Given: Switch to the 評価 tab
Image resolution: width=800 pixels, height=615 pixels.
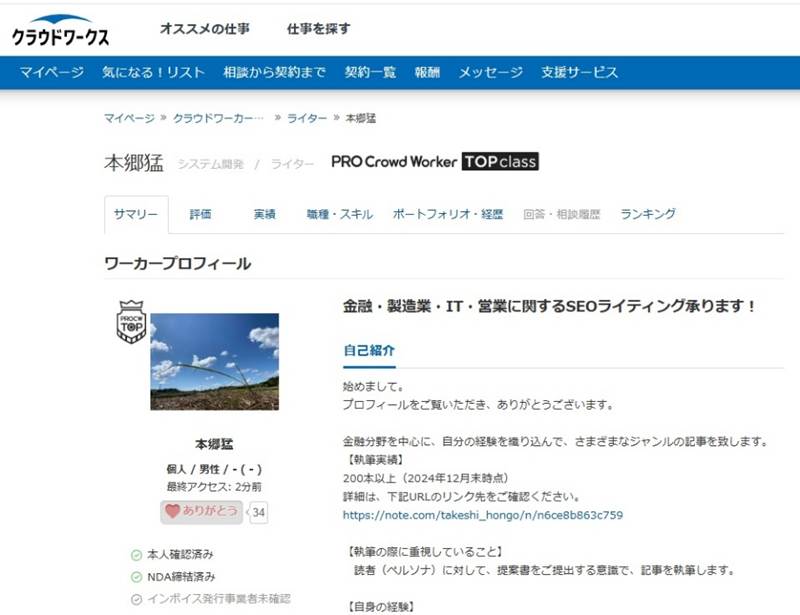Looking at the screenshot, I should 201,214.
